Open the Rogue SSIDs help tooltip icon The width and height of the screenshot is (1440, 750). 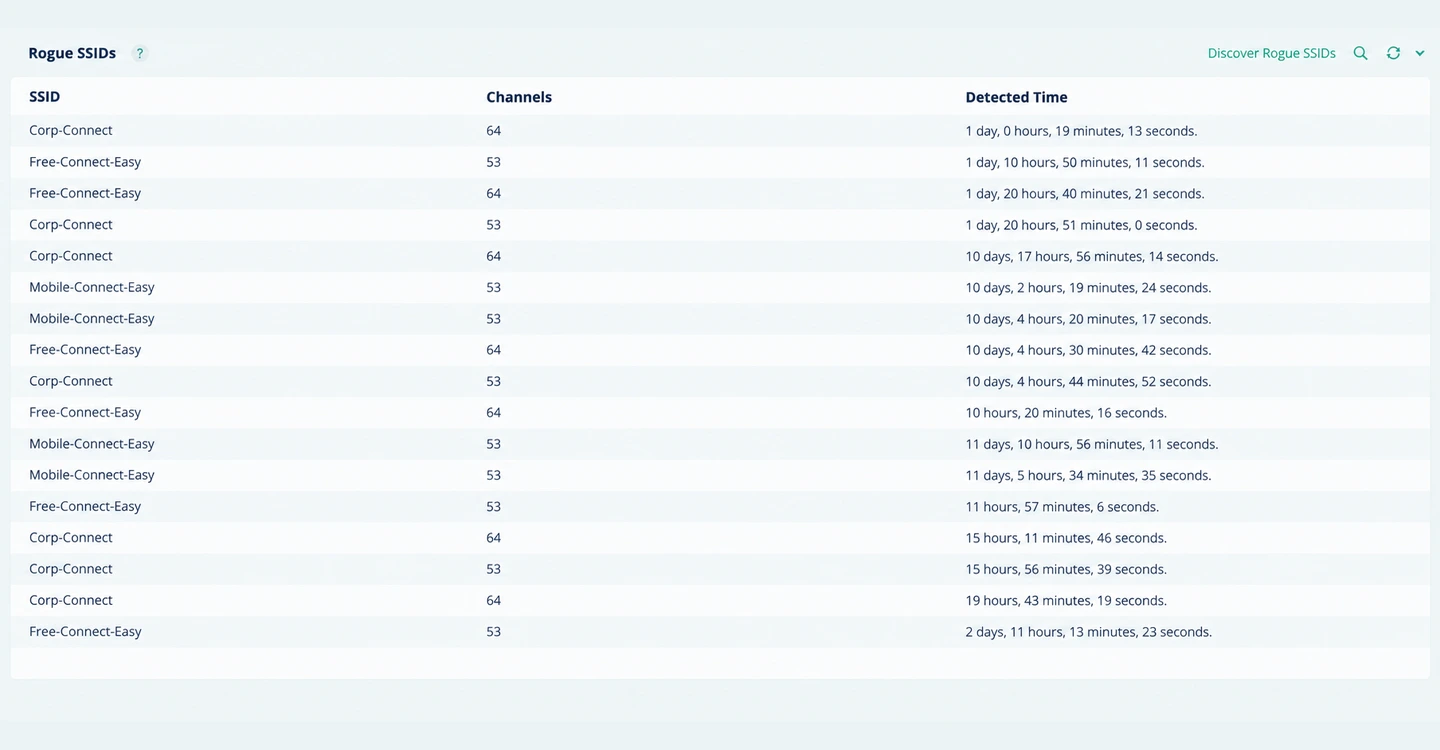(x=140, y=54)
